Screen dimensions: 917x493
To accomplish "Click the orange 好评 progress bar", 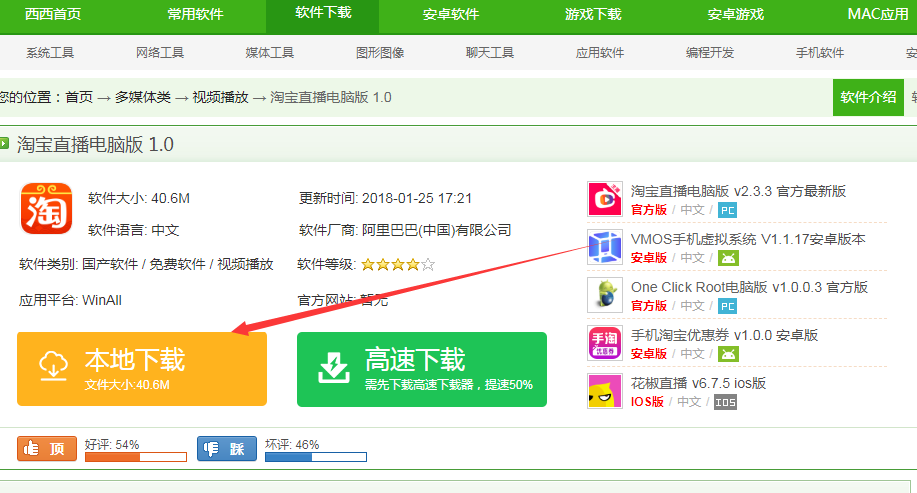I will [136, 457].
